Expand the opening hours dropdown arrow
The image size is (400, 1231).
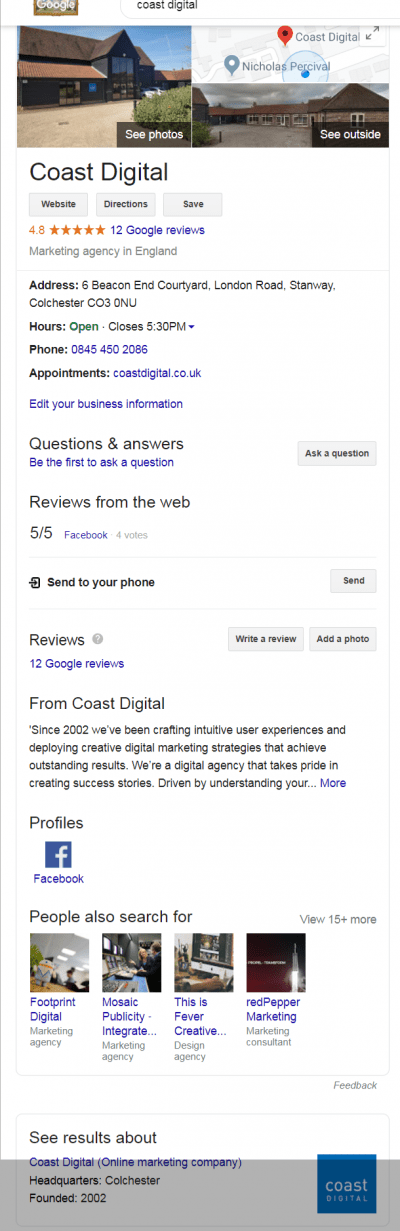[191, 327]
